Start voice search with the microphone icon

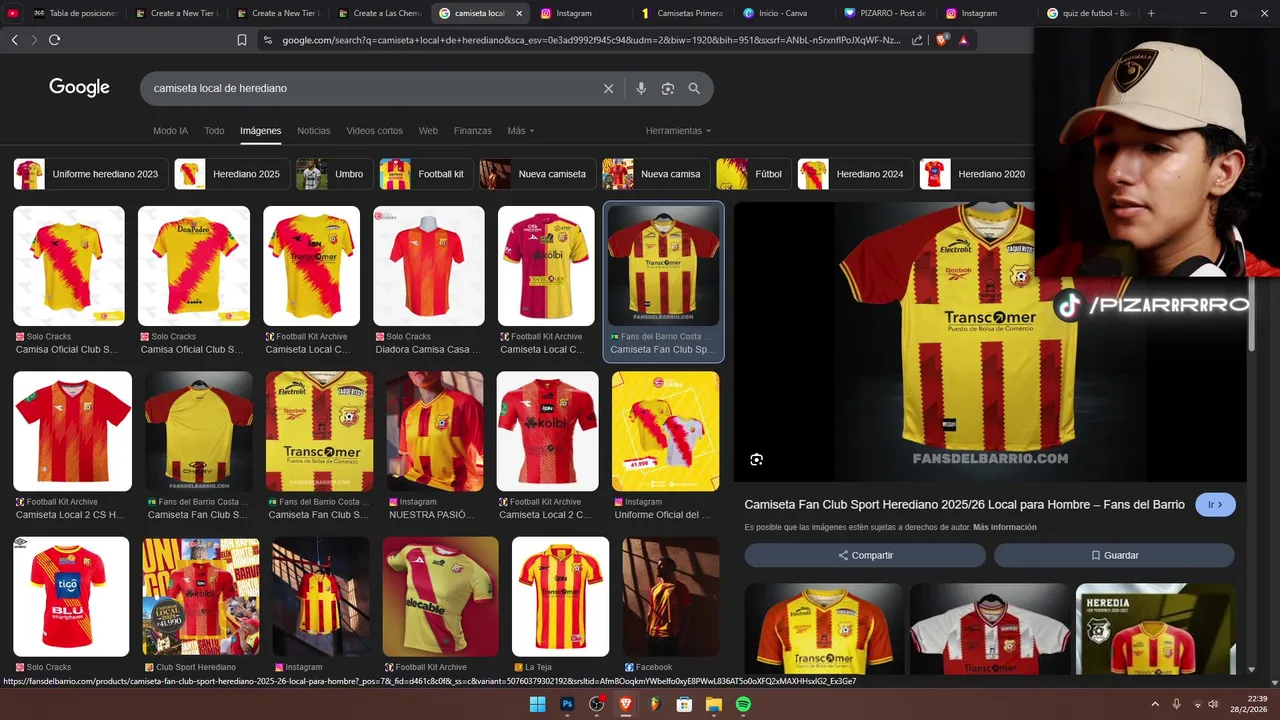click(x=641, y=88)
